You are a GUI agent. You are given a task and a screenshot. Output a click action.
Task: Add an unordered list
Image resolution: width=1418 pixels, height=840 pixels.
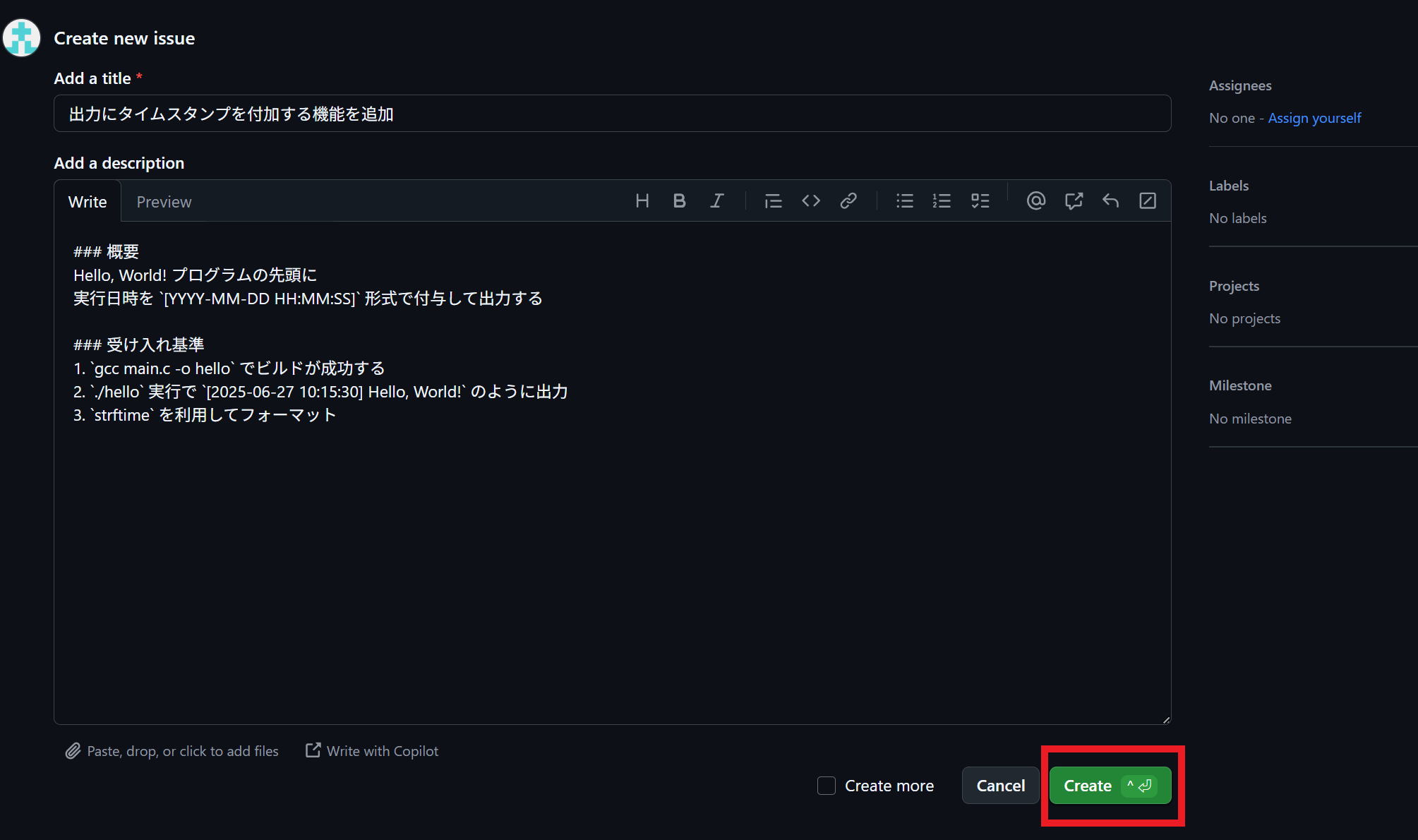[x=904, y=200]
